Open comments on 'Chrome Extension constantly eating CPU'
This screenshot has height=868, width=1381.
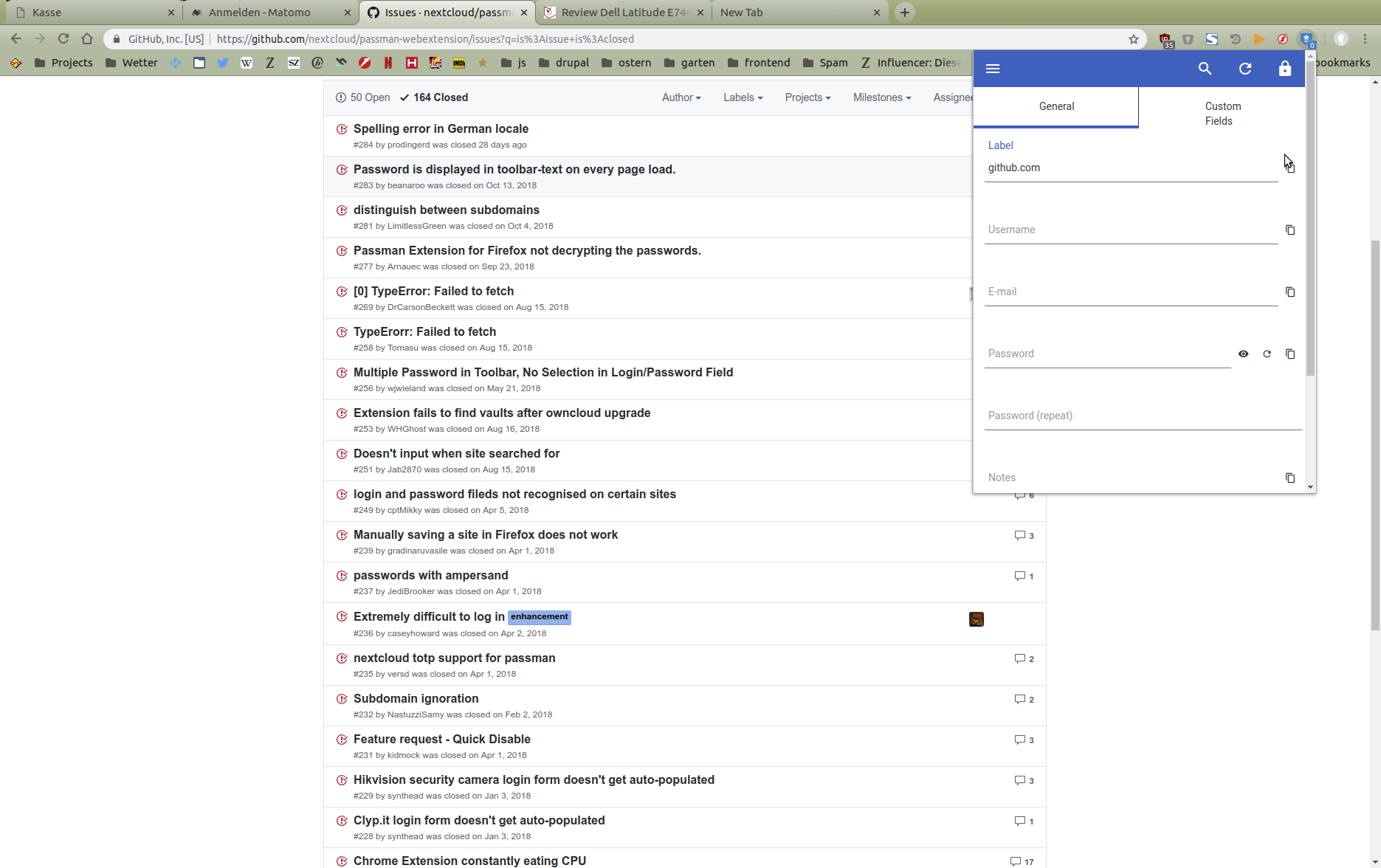1022,861
